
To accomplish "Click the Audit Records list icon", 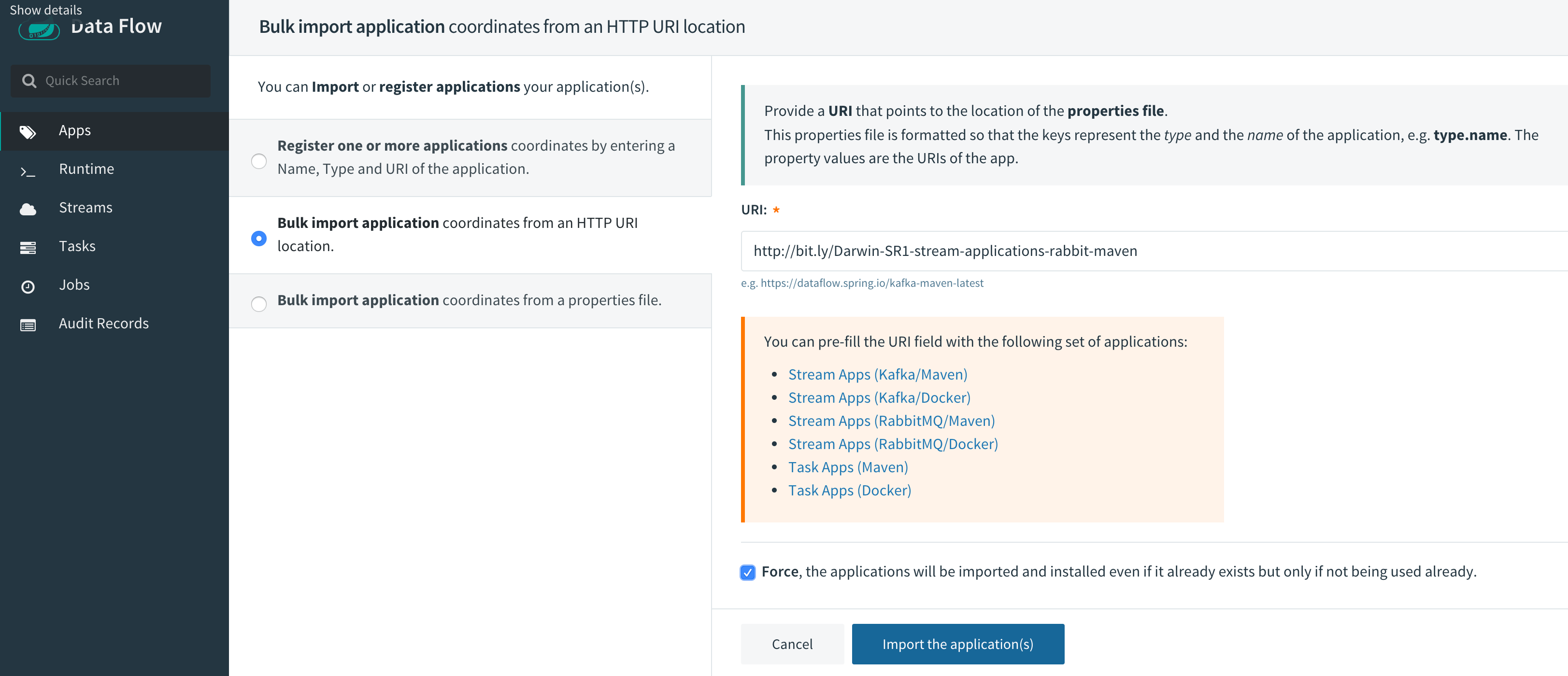I will pos(28,325).
